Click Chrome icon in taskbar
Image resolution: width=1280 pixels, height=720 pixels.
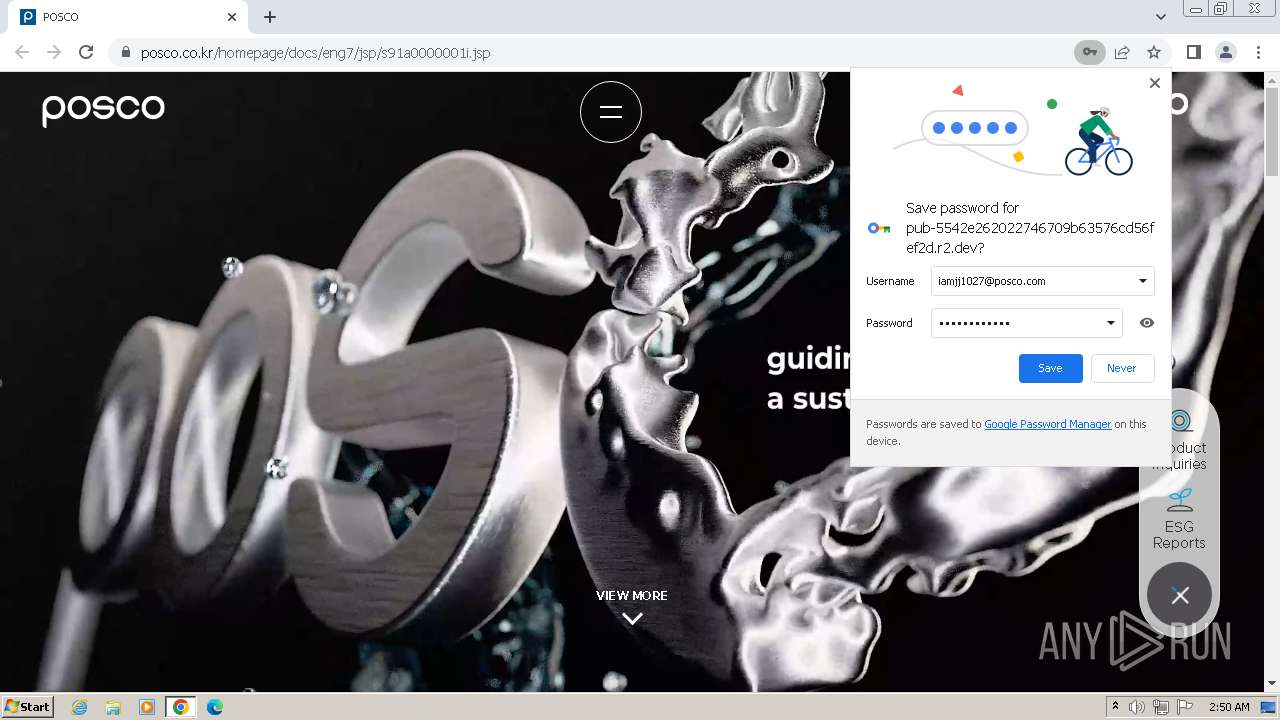coord(181,707)
